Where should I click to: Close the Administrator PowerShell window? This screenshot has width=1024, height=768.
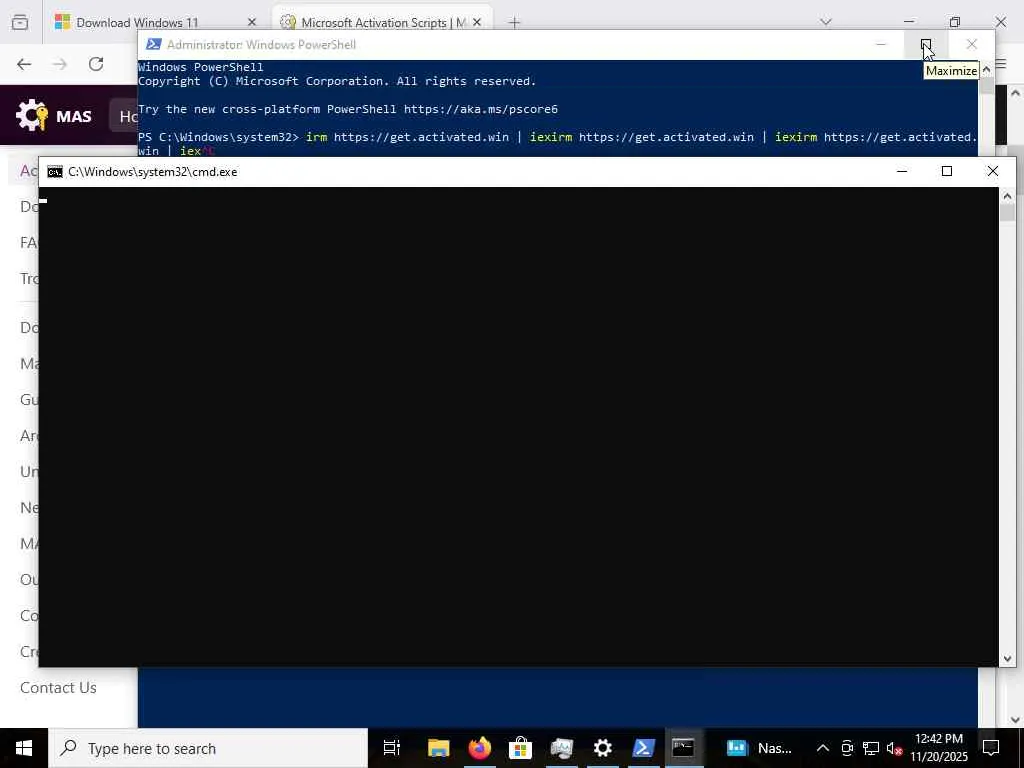(972, 44)
